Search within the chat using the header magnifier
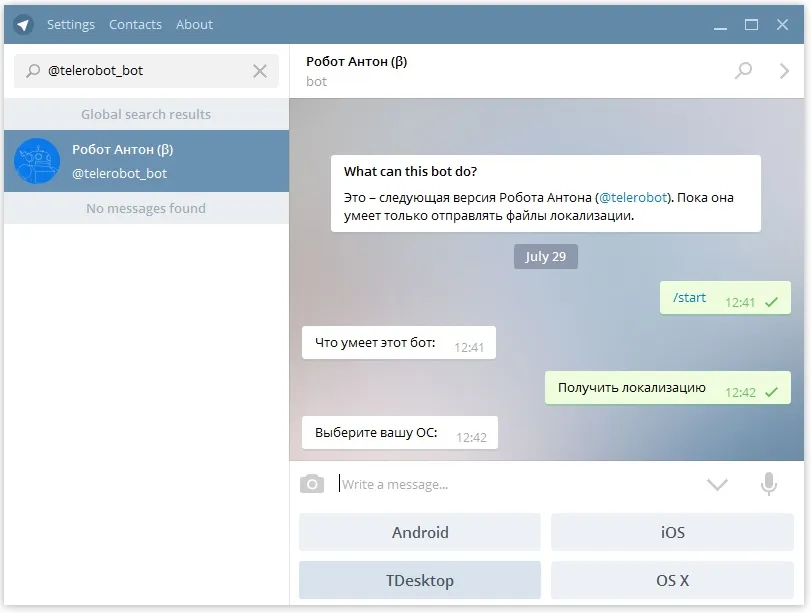 coord(743,70)
